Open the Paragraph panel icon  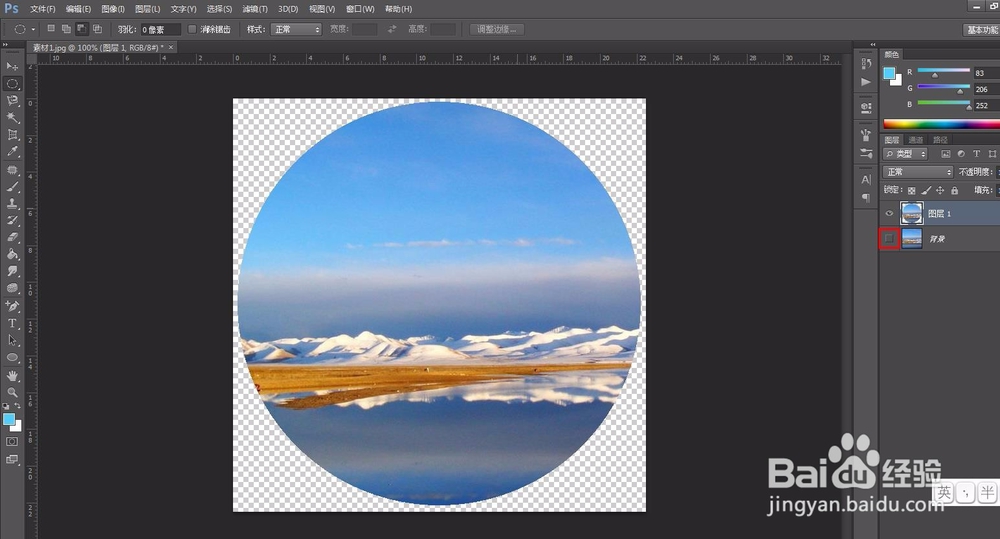coord(866,198)
